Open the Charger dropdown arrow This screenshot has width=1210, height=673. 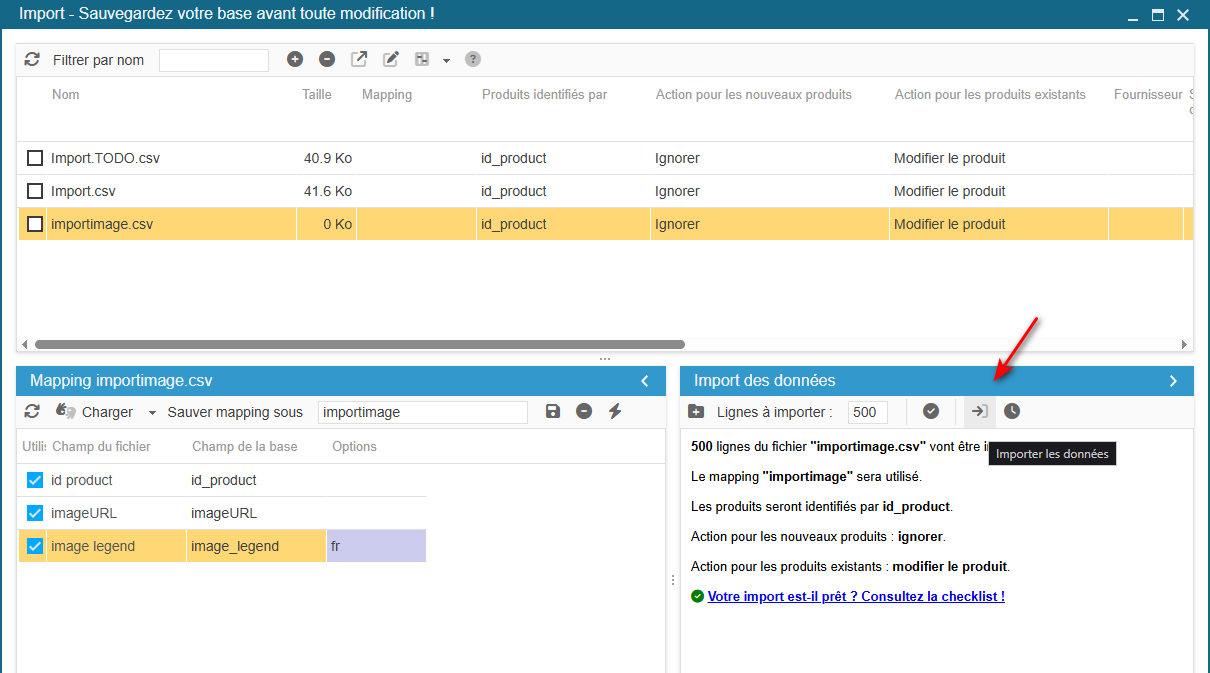click(x=152, y=412)
